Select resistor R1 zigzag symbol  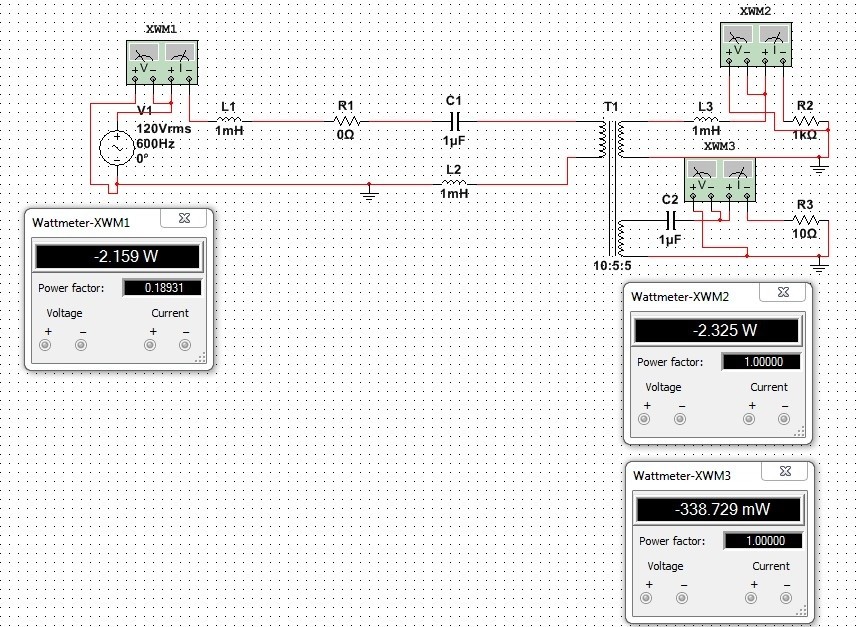[x=347, y=121]
